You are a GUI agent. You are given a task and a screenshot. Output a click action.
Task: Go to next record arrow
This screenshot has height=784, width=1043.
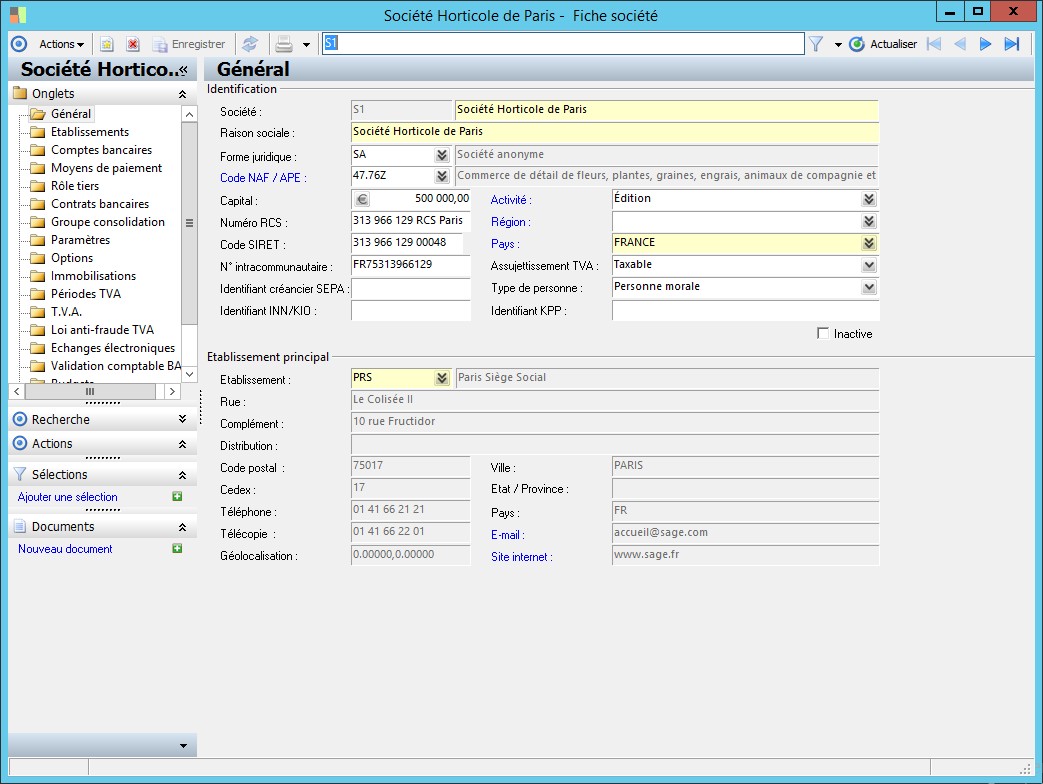coord(985,44)
